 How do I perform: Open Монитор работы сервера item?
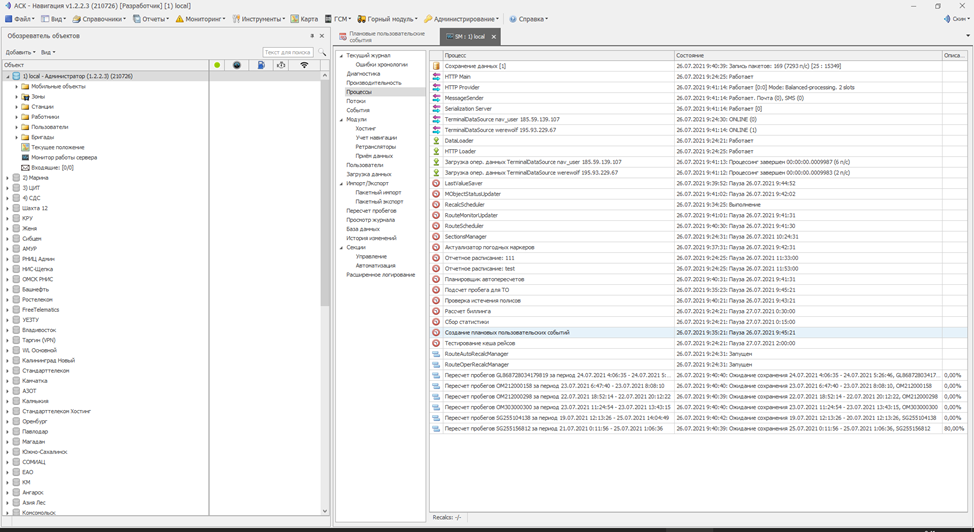coord(63,157)
